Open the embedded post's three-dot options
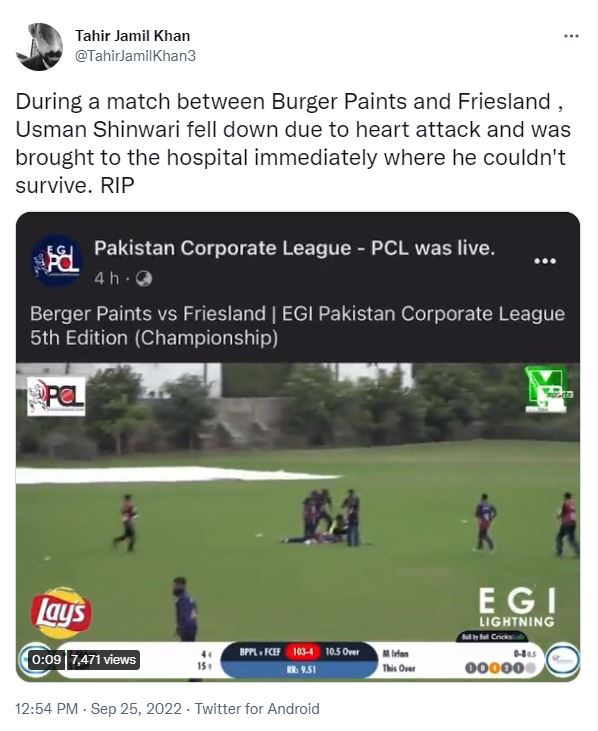The height and width of the screenshot is (731, 598). point(545,261)
